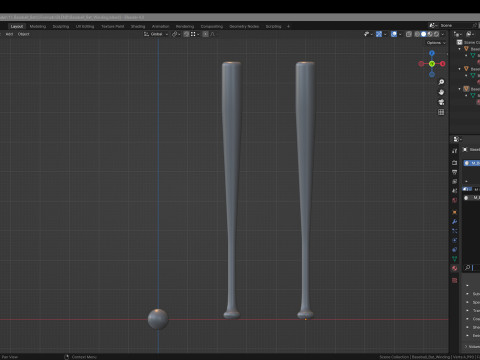Open overlays settings dropdown arrow
The height and width of the screenshot is (360, 480).
tap(400, 34)
